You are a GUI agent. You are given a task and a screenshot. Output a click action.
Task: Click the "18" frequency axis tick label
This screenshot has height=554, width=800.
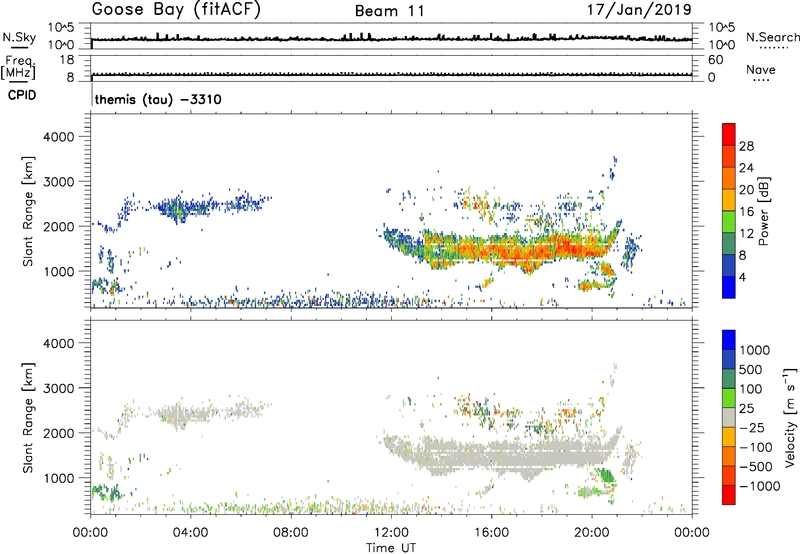point(67,60)
